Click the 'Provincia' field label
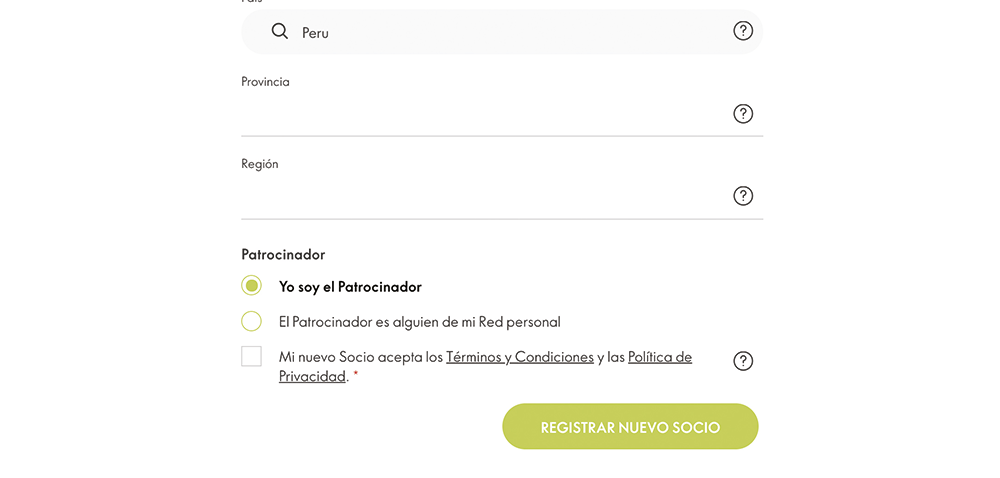 pyautogui.click(x=265, y=82)
